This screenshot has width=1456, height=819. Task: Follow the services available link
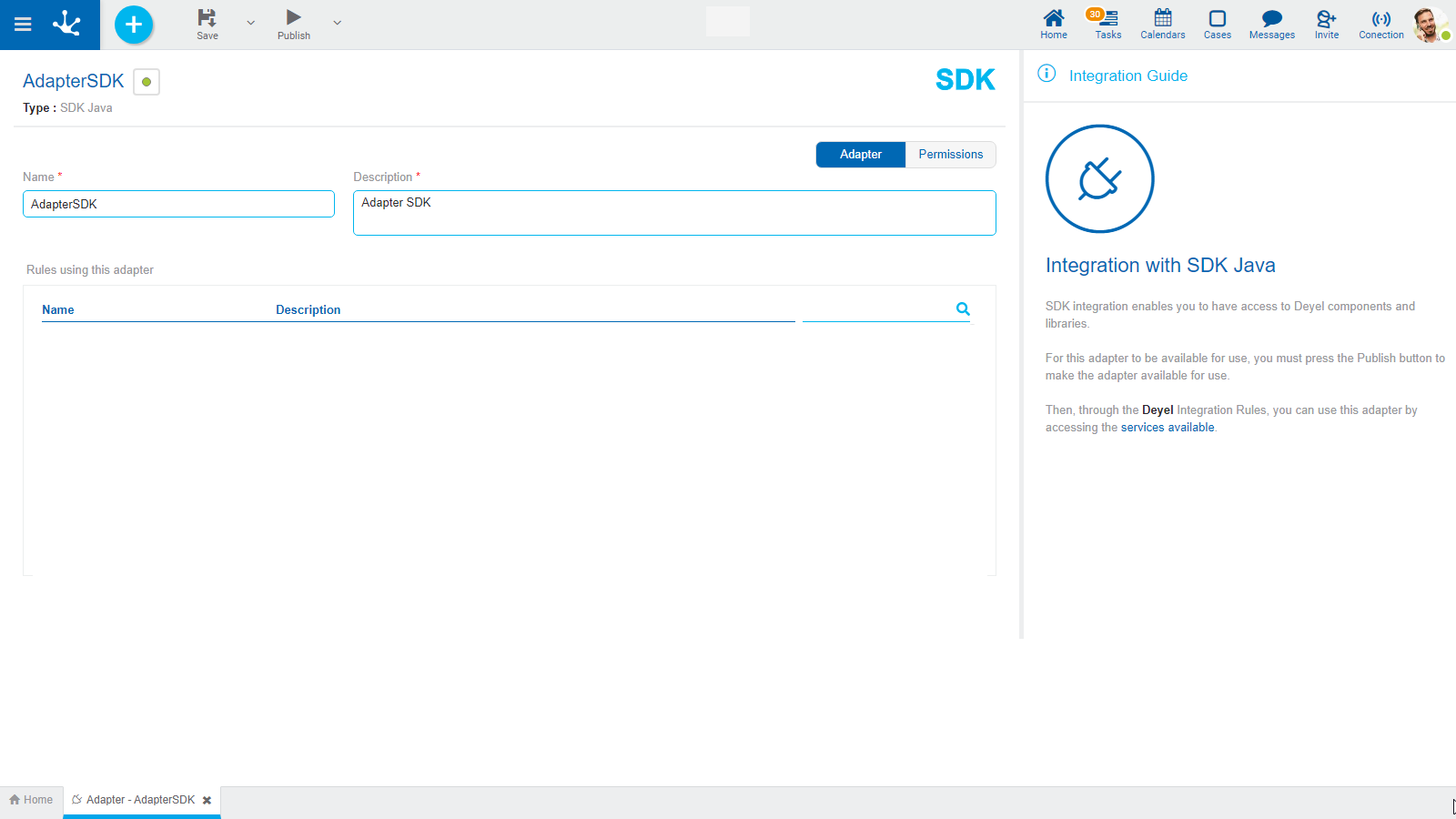[1168, 428]
